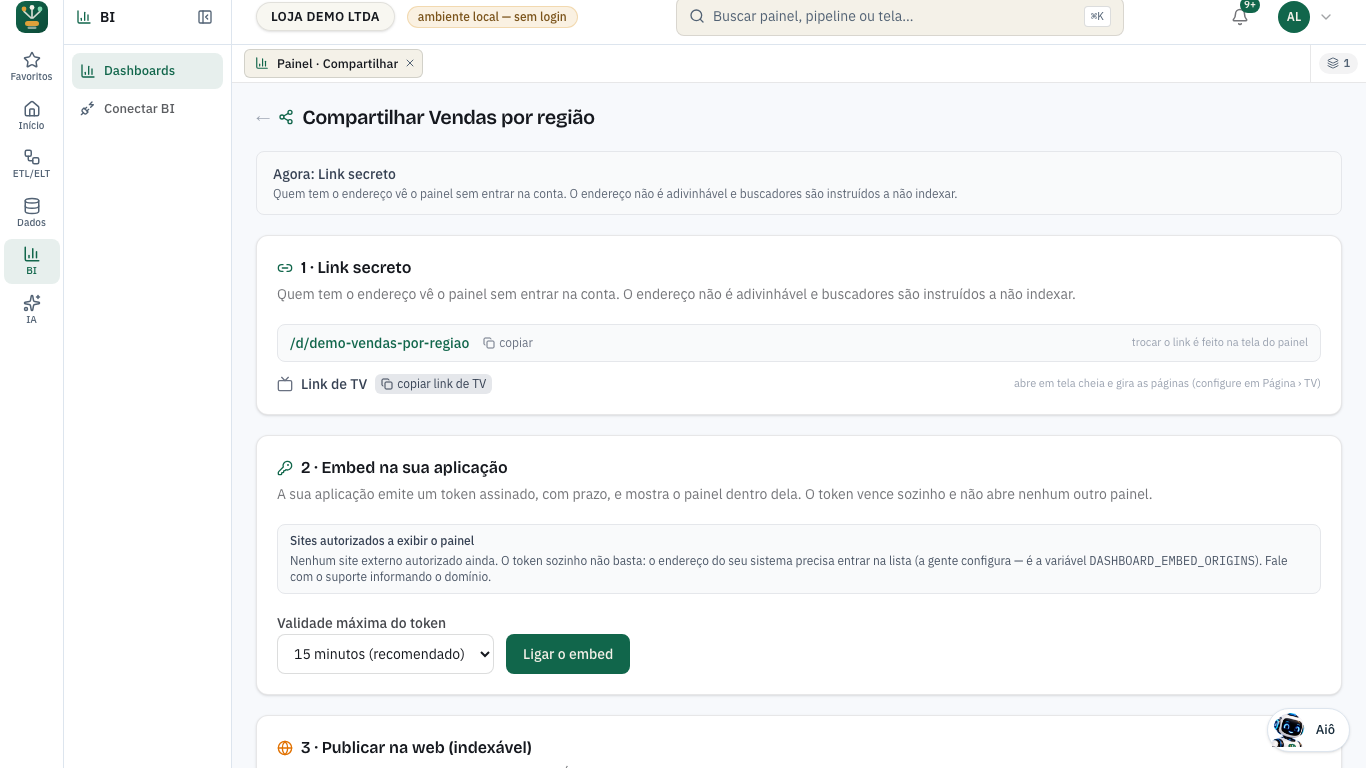This screenshot has width=1366, height=768.
Task: Copy the secret link address
Action: 508,343
